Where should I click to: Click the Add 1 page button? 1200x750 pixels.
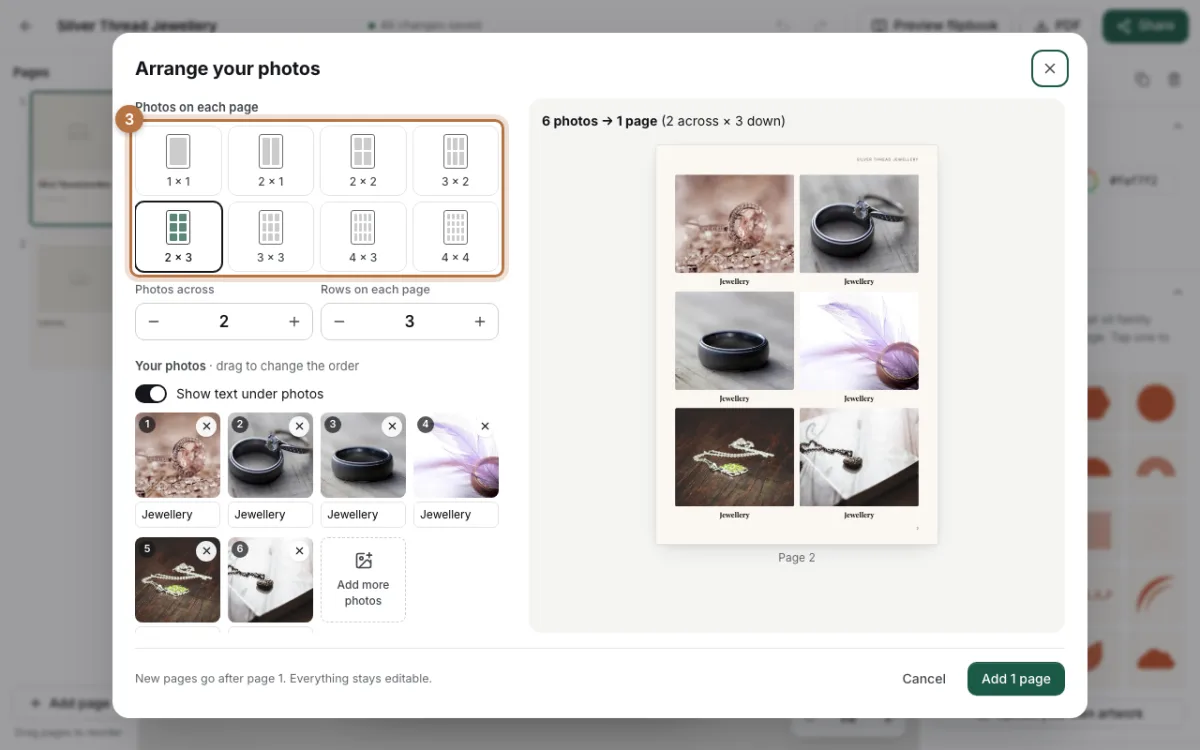1016,679
